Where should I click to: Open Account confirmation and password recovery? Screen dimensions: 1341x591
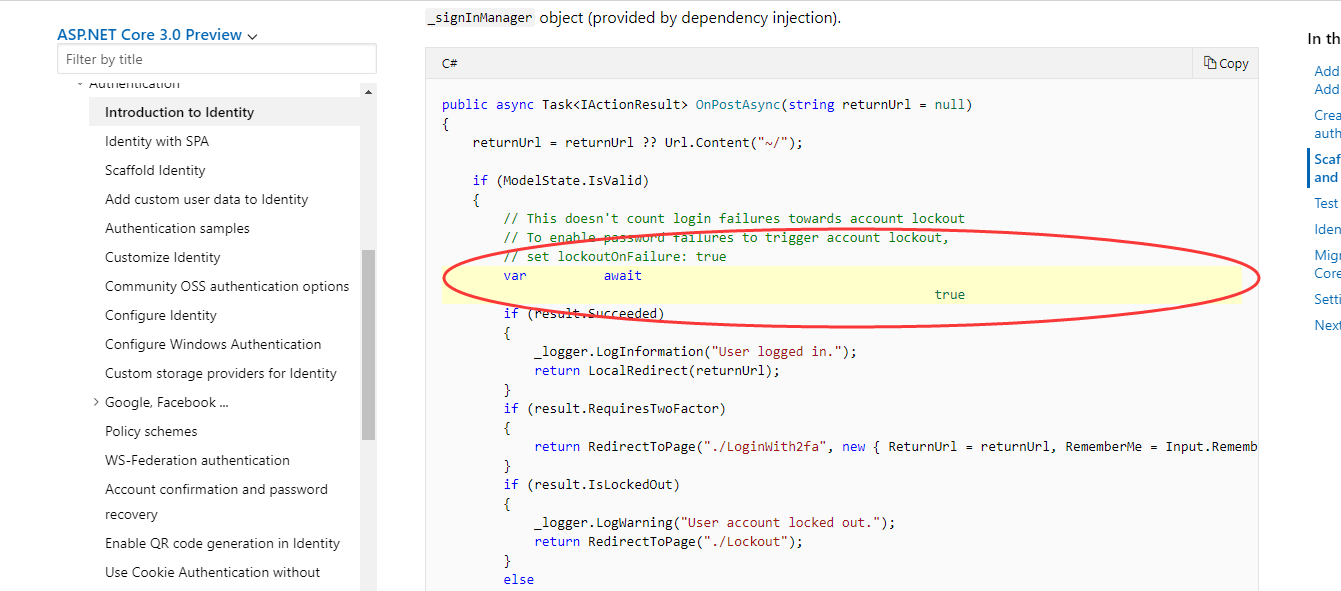(216, 502)
